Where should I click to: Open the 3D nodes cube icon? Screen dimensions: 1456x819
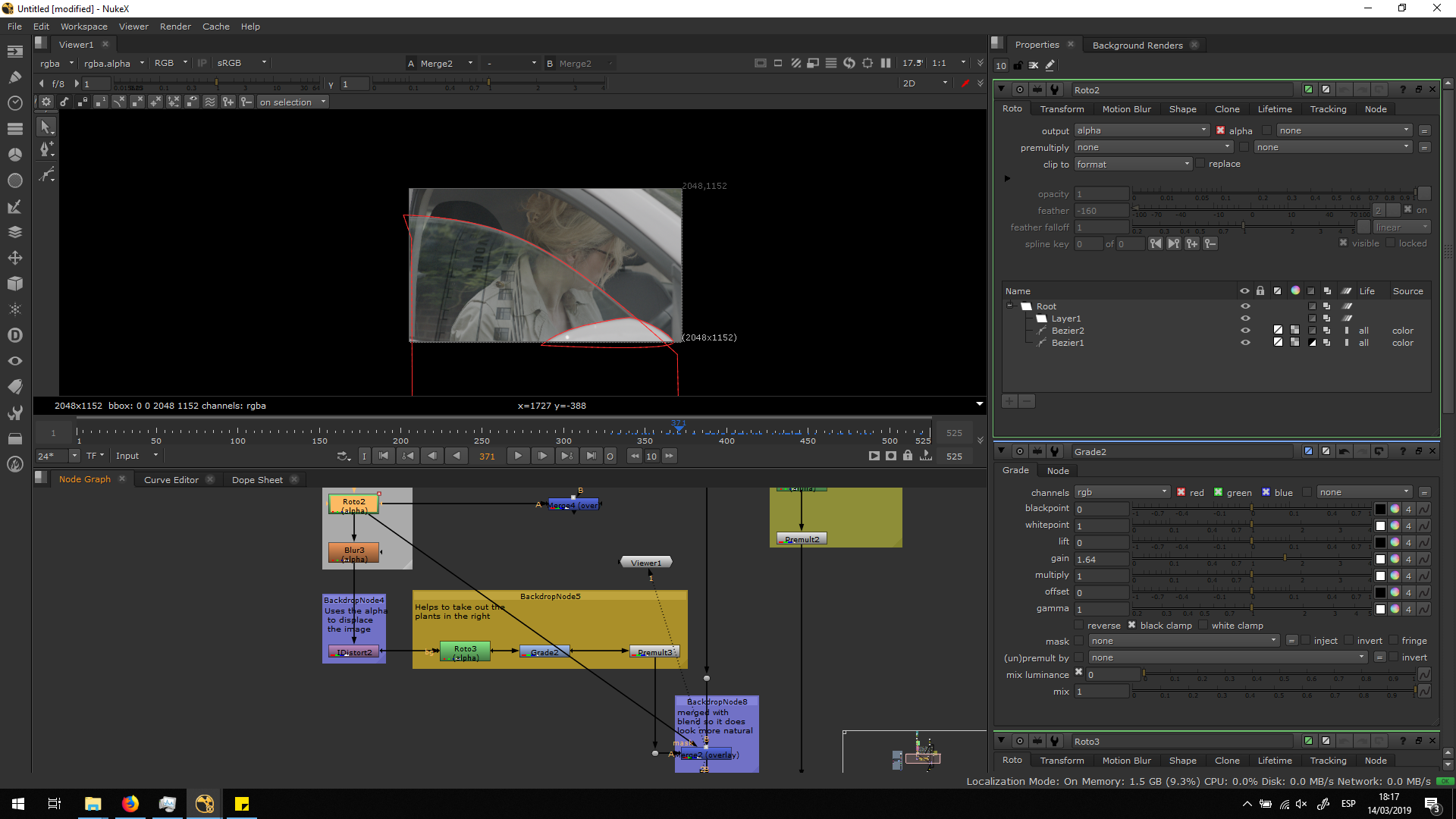click(x=14, y=283)
